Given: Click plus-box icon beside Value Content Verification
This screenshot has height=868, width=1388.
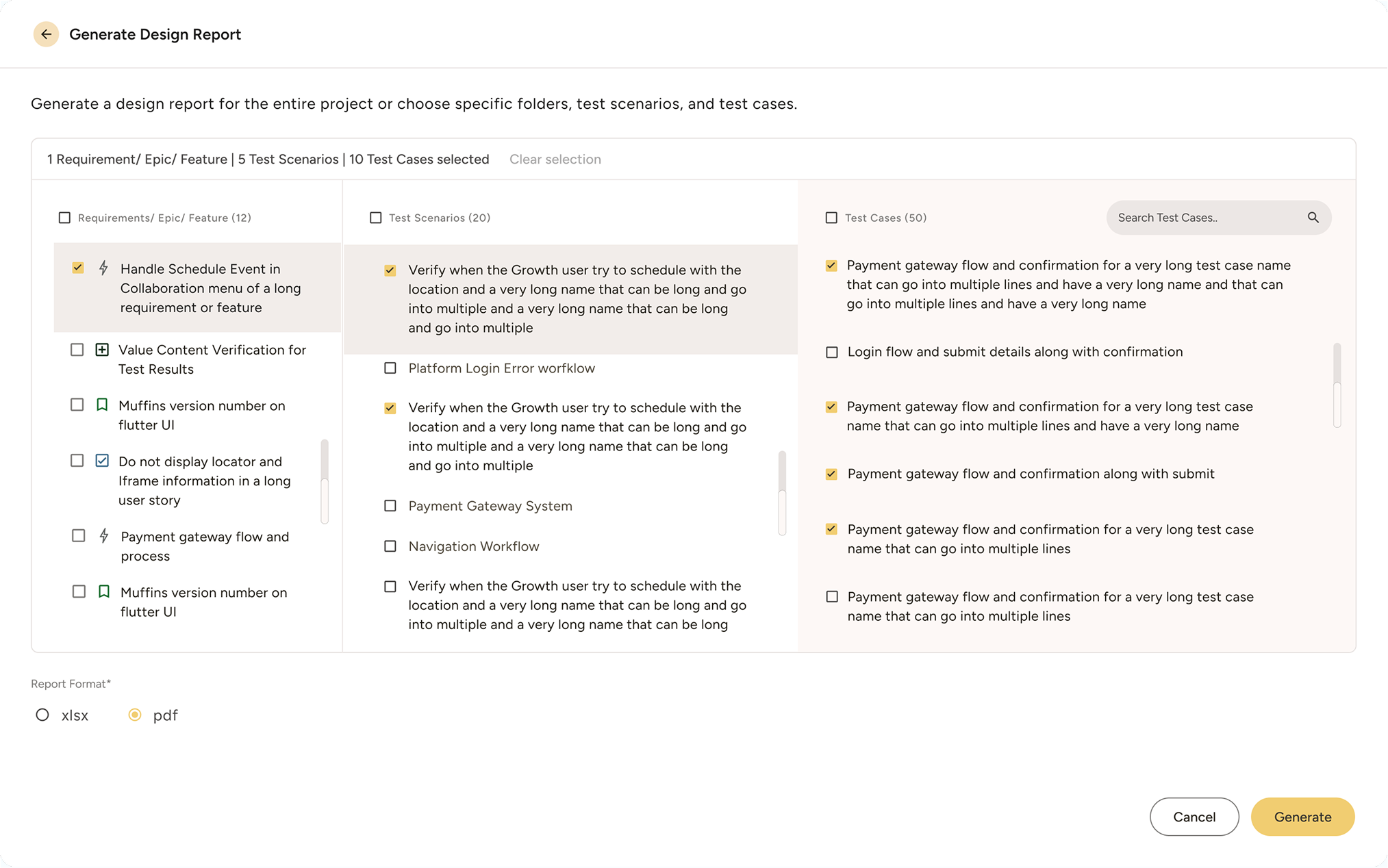Looking at the screenshot, I should coord(102,350).
